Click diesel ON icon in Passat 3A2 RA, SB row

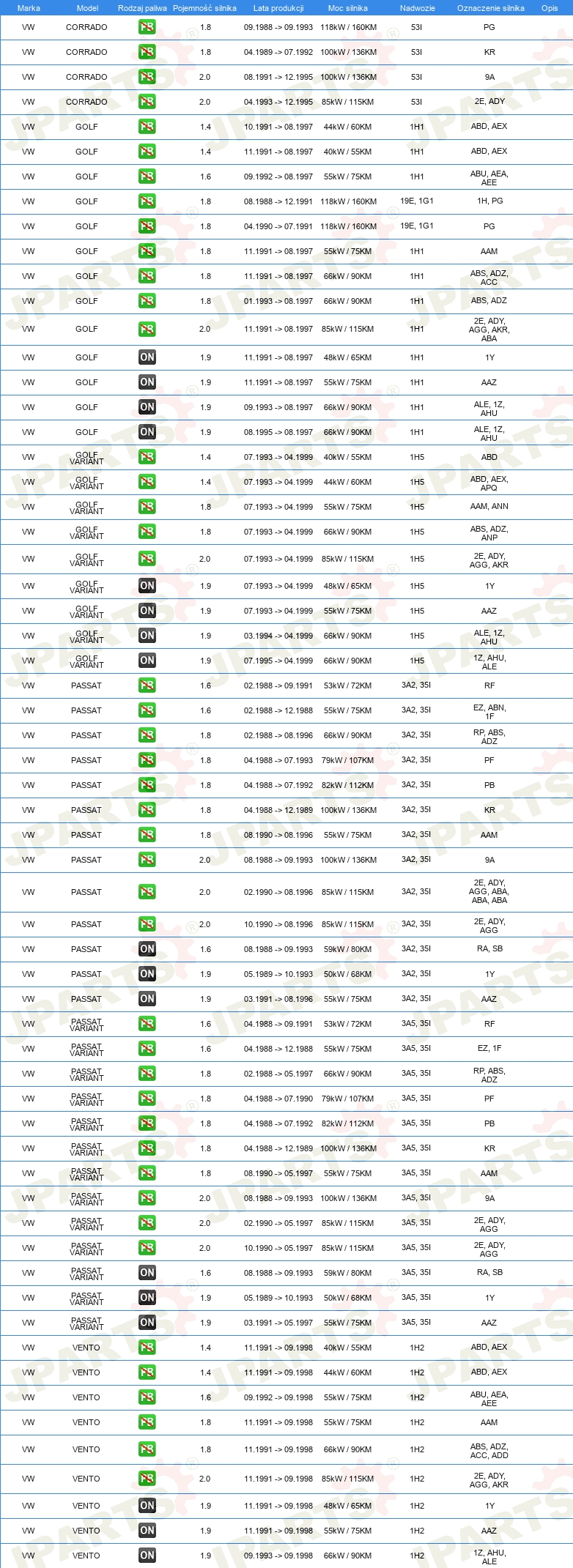coord(147,949)
